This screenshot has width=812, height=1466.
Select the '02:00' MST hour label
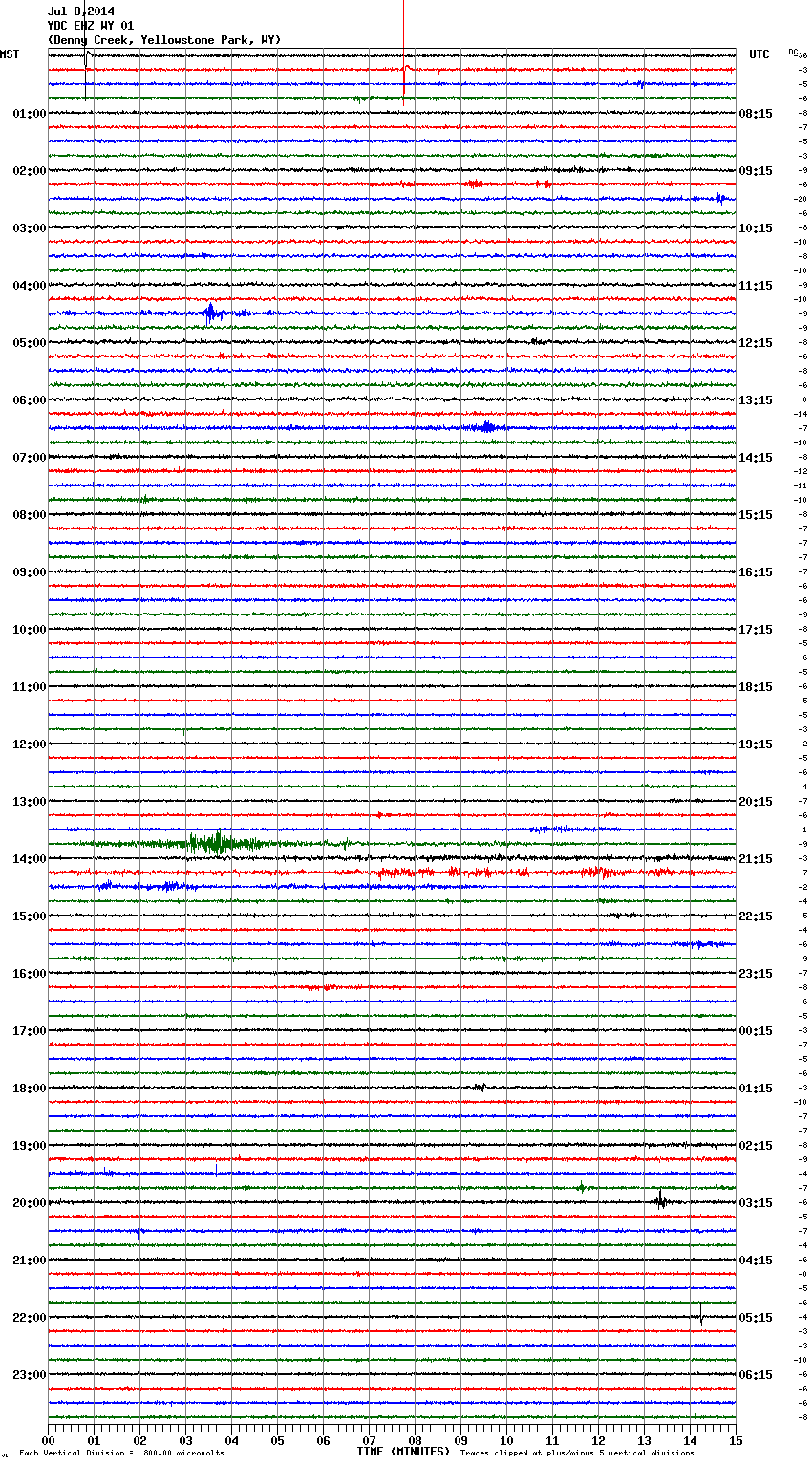coord(30,171)
